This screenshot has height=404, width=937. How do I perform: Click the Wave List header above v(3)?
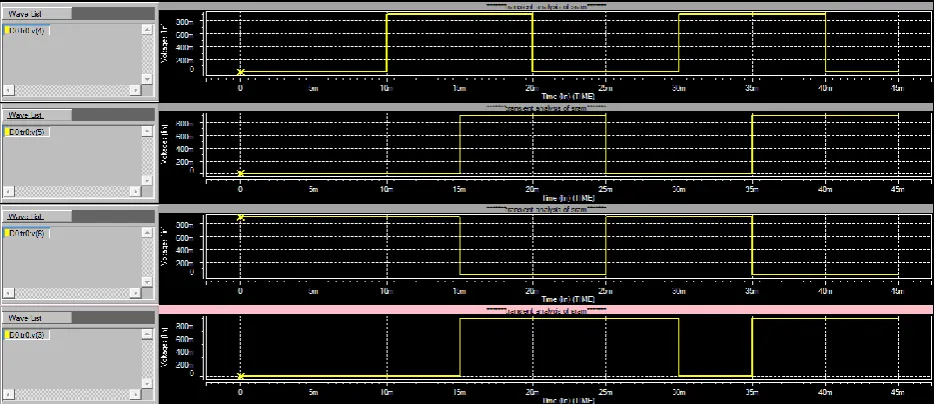37,318
